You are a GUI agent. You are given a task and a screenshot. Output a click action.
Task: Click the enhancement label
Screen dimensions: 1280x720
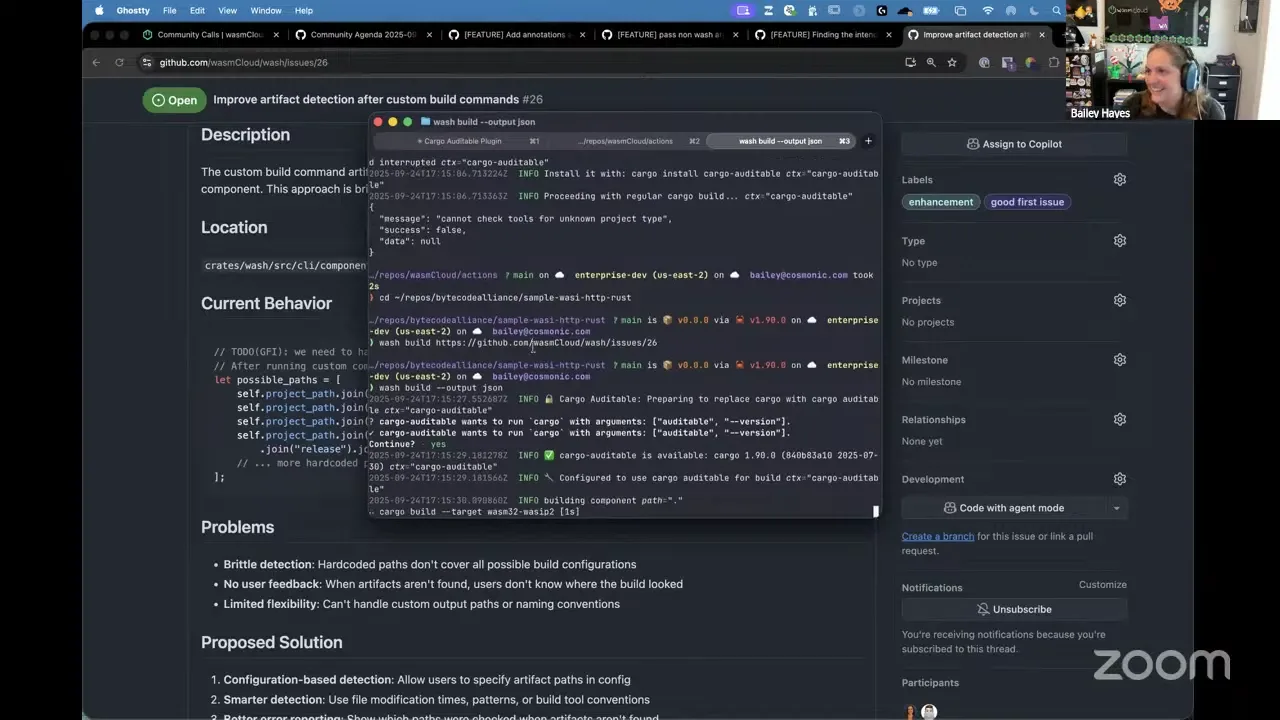pos(940,202)
